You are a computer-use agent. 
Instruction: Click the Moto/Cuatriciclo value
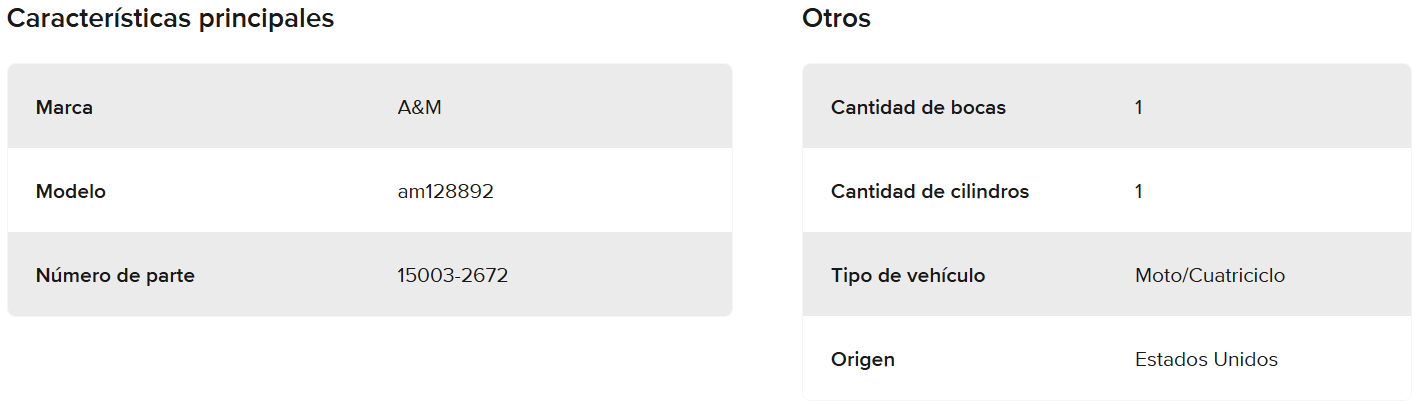pyautogui.click(x=1210, y=276)
